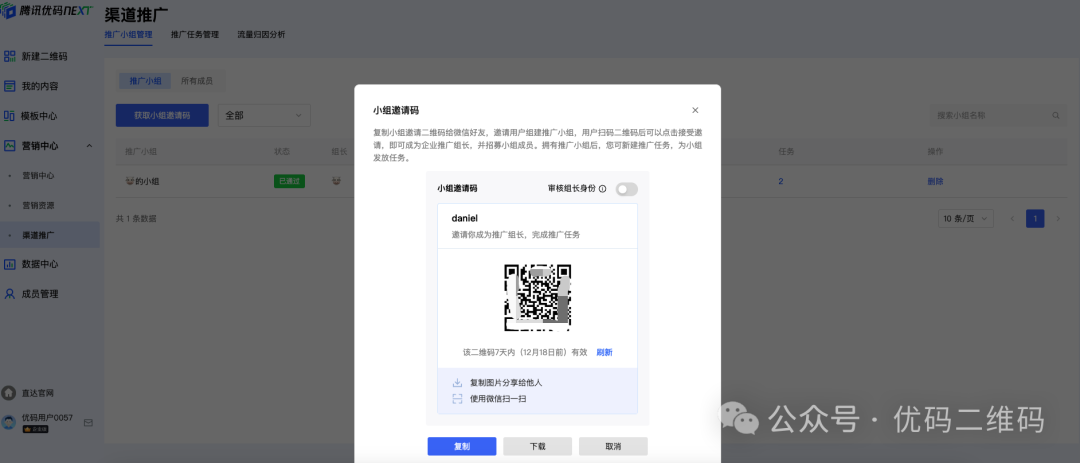Click the 已通过 status badge
Image resolution: width=1080 pixels, height=463 pixels.
point(289,181)
